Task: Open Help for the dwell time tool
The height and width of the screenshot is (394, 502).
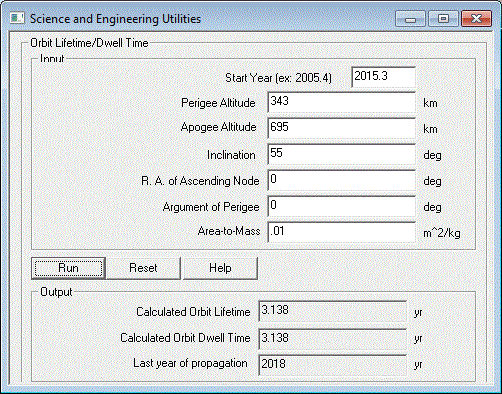Action: pyautogui.click(x=220, y=268)
